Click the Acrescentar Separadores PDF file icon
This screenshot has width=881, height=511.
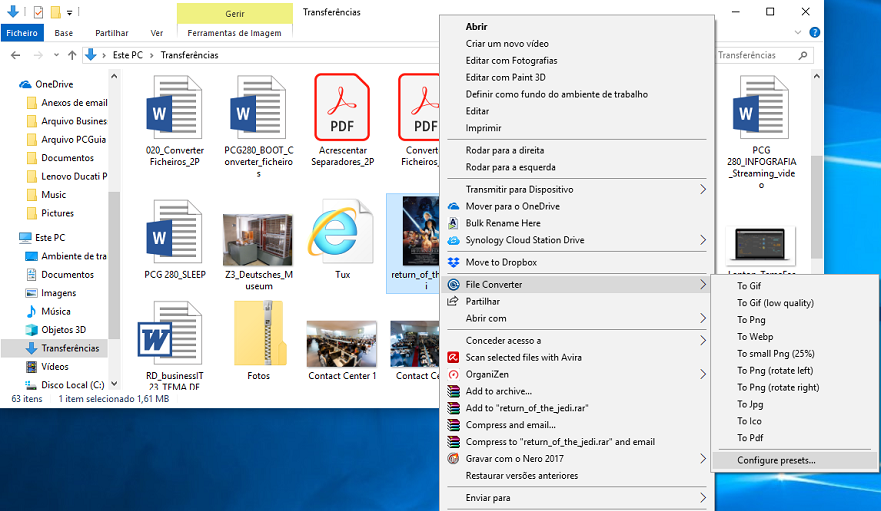pos(342,108)
